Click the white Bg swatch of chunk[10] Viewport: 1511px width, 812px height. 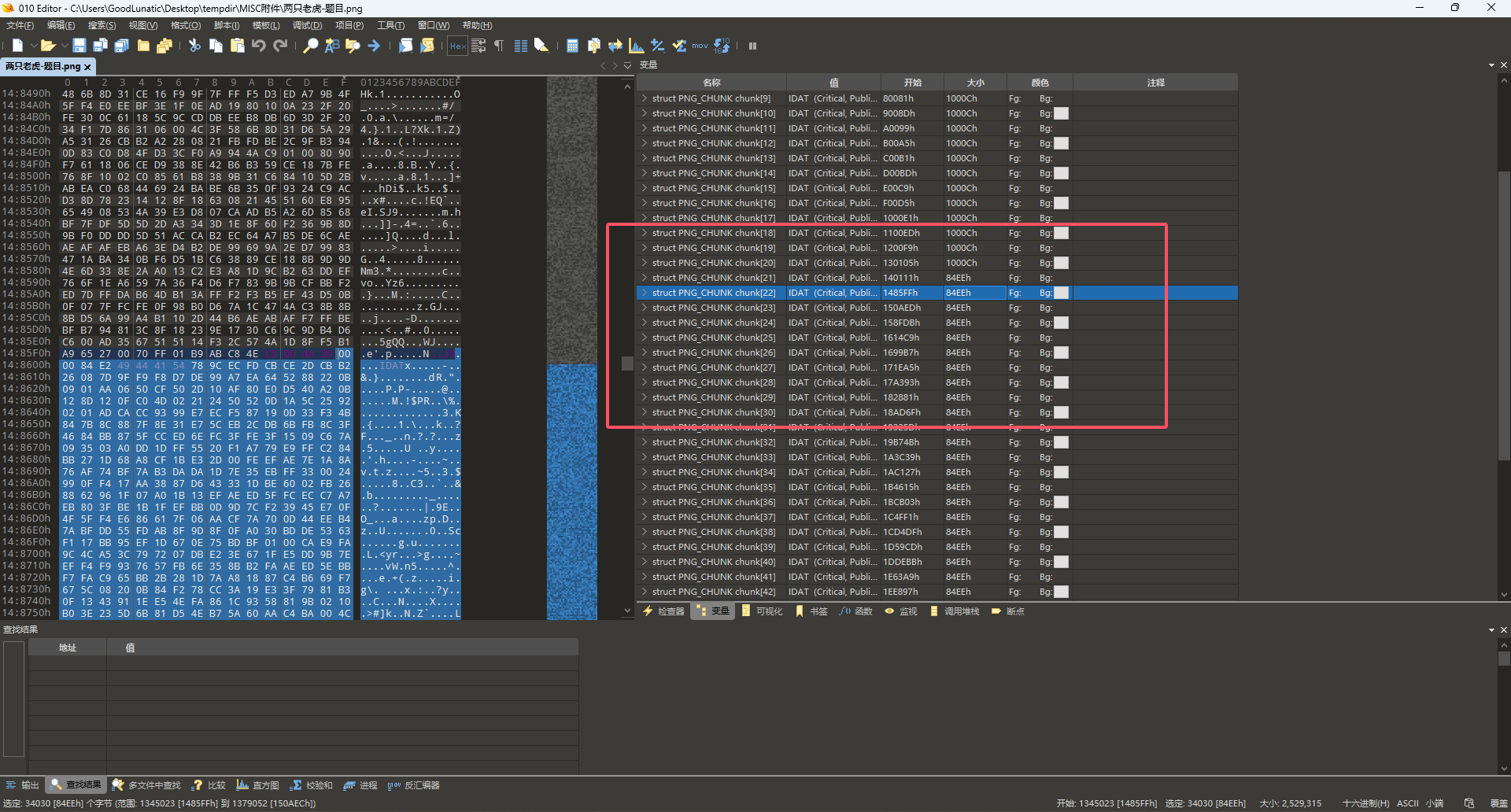pyautogui.click(x=1062, y=113)
